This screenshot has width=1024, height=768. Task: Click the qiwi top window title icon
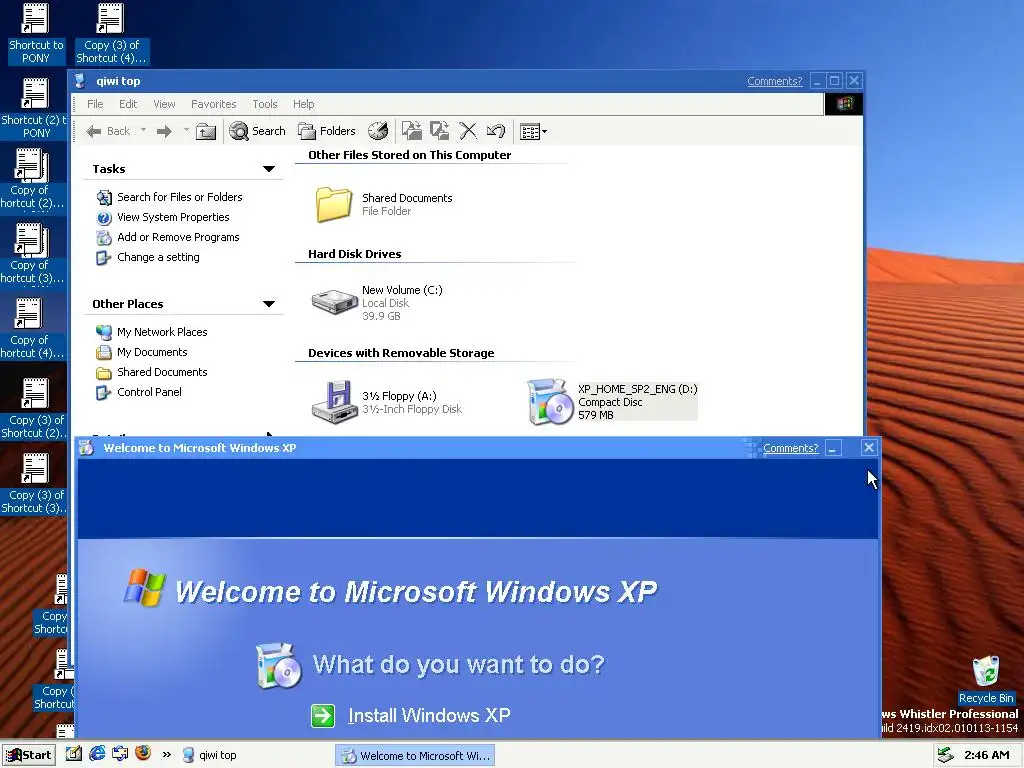tap(80, 81)
